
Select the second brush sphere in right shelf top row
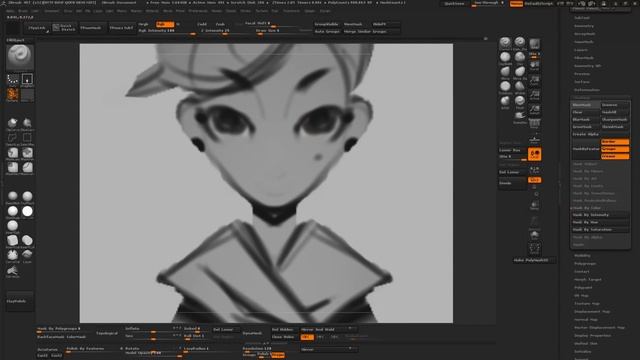[520, 42]
